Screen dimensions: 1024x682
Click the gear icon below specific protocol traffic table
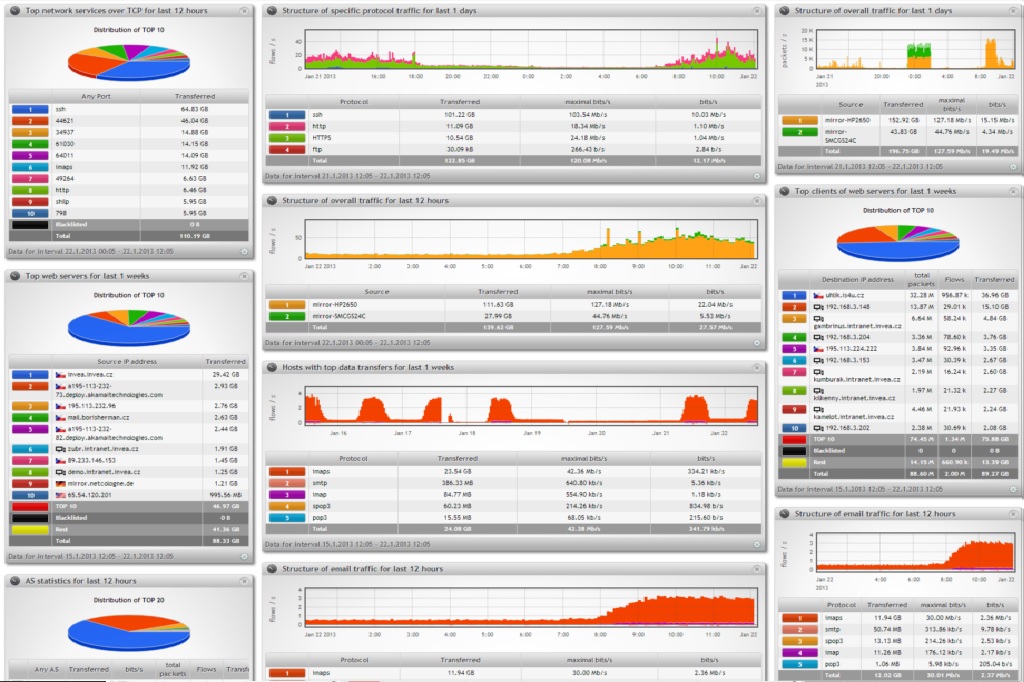[757, 176]
